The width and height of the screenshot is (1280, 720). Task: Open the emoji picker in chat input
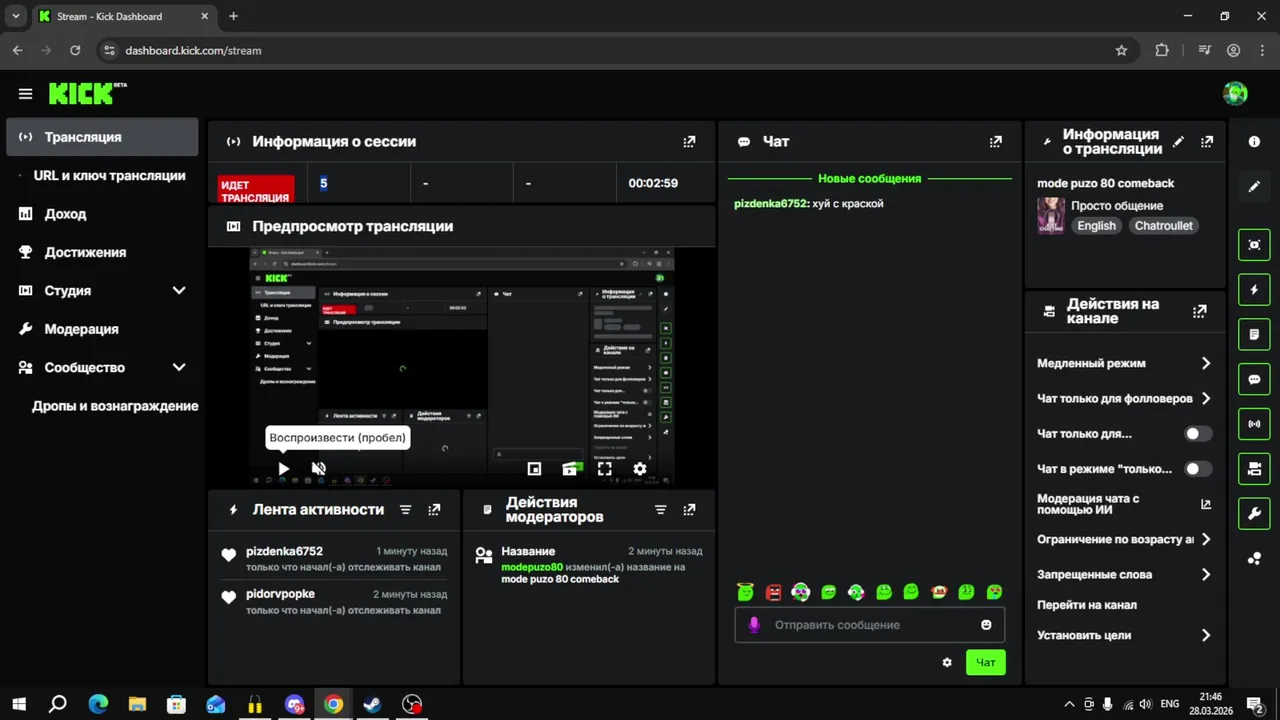[986, 625]
